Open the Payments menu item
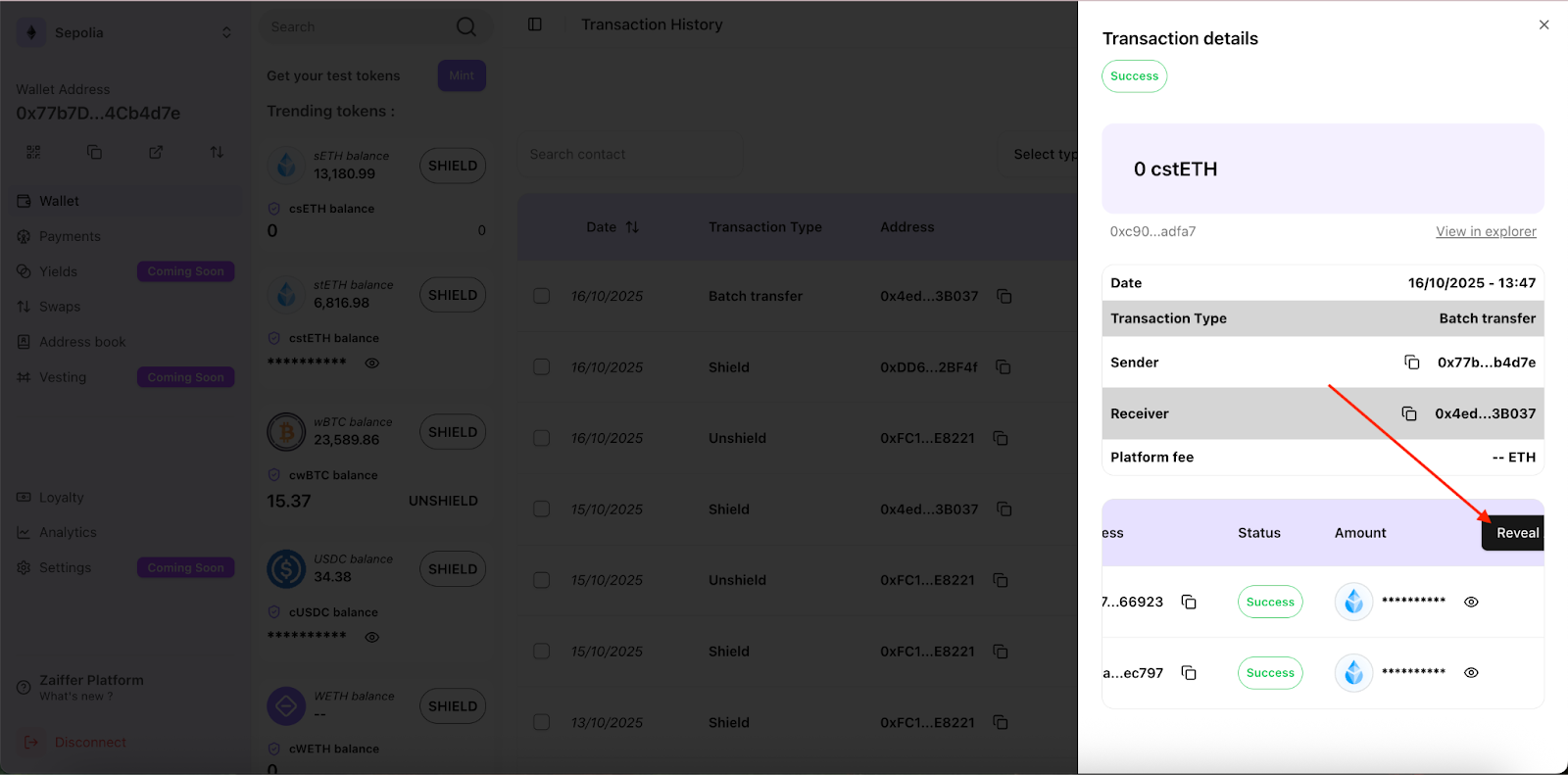 (125, 236)
